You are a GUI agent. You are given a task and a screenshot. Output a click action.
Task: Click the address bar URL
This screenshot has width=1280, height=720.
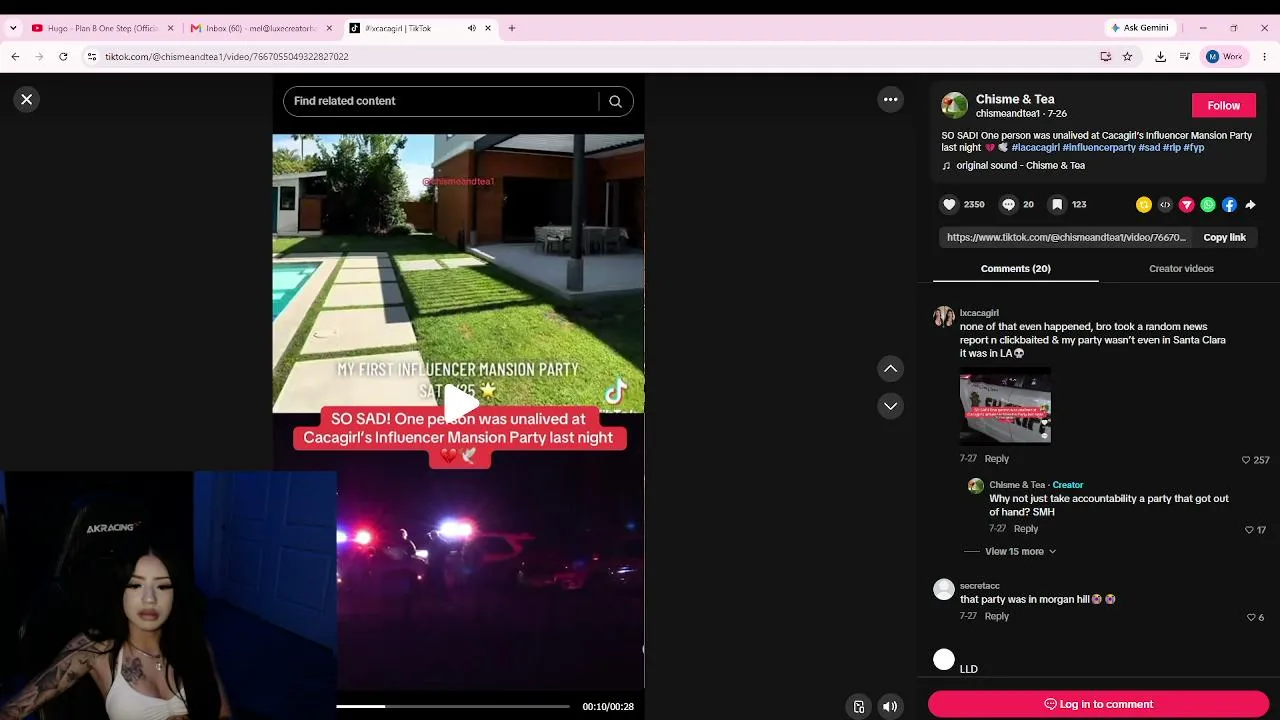pos(227,57)
